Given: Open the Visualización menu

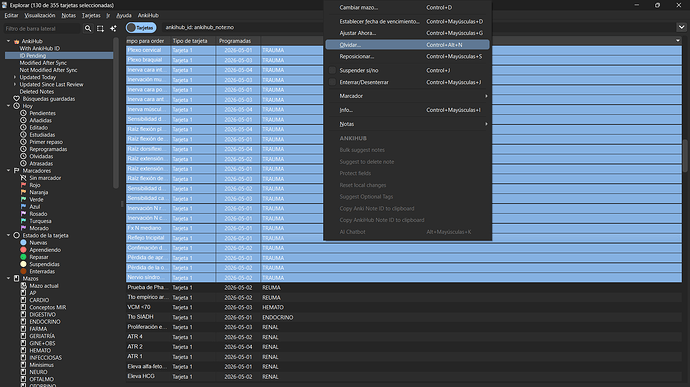Looking at the screenshot, I should (40, 15).
